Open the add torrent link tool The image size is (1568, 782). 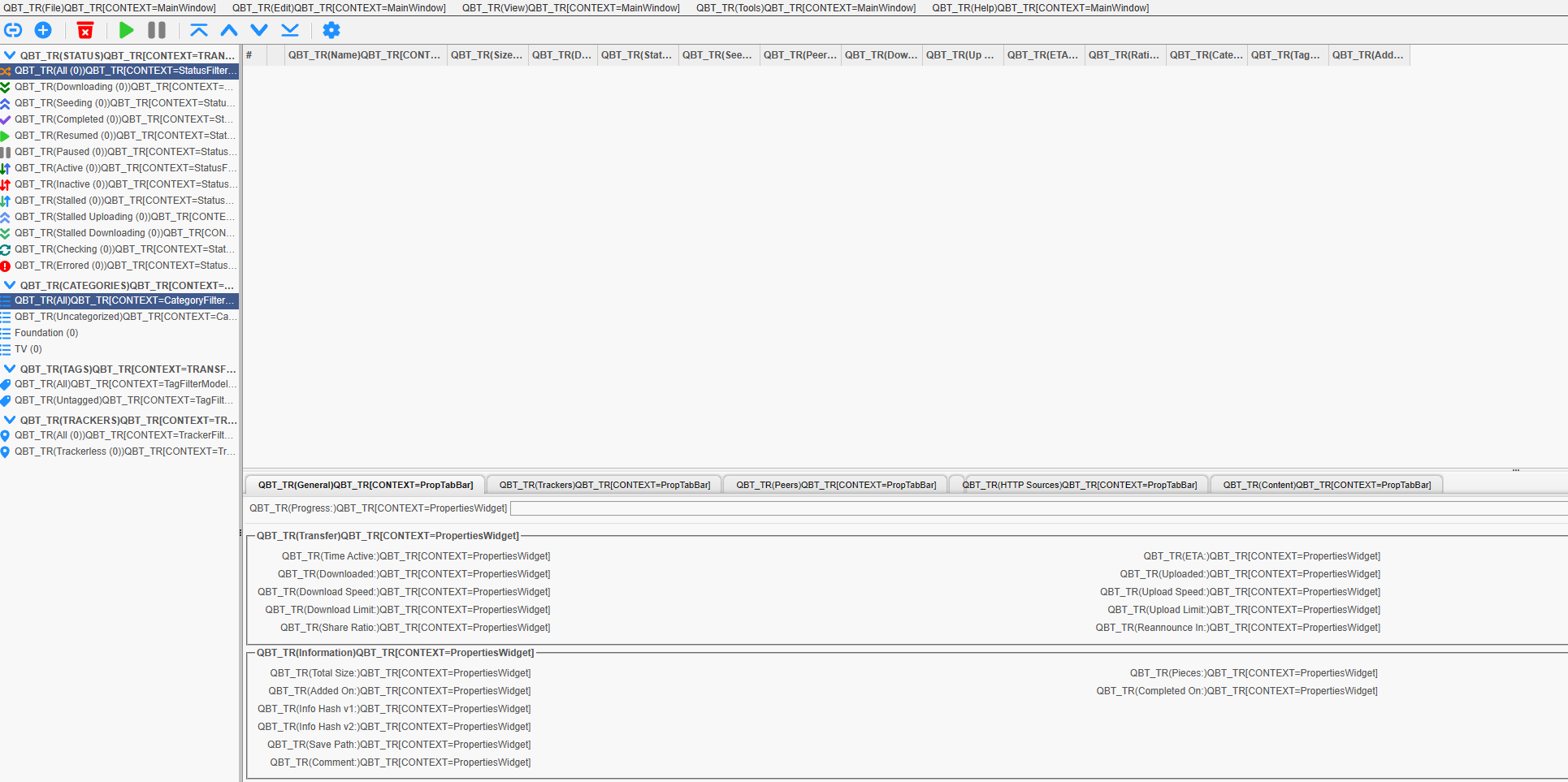13,30
